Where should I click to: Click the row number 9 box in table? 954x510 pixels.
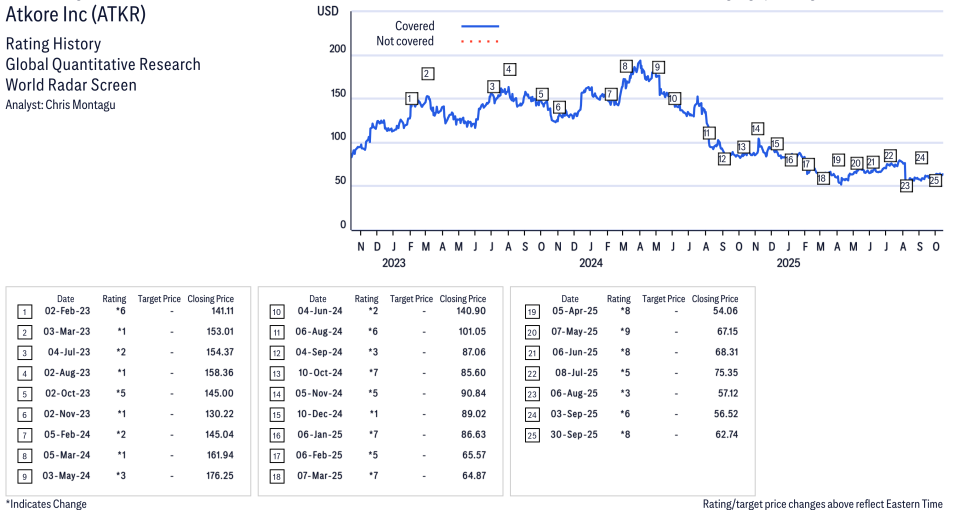[x=24, y=476]
